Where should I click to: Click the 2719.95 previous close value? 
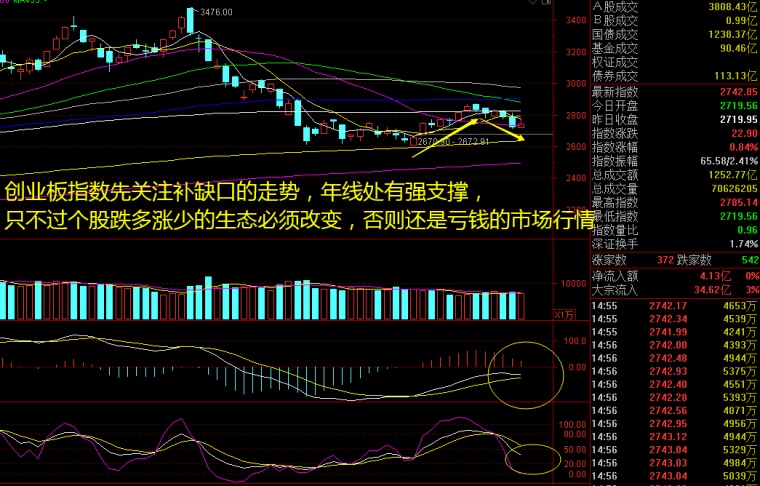pyautogui.click(x=739, y=119)
